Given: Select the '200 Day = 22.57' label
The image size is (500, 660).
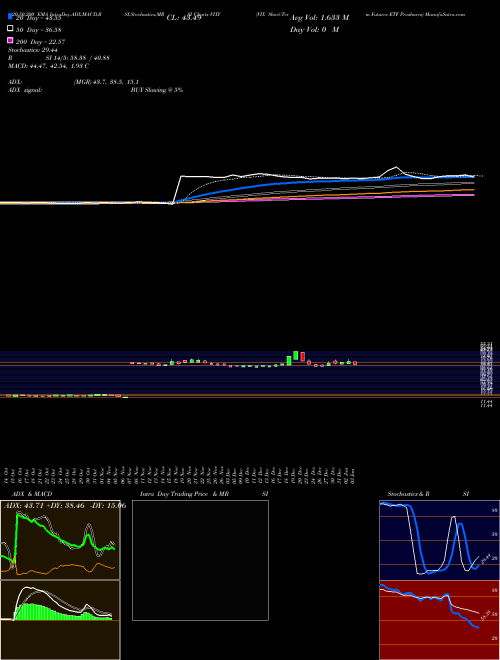Looking at the screenshot, I should [x=40, y=42].
